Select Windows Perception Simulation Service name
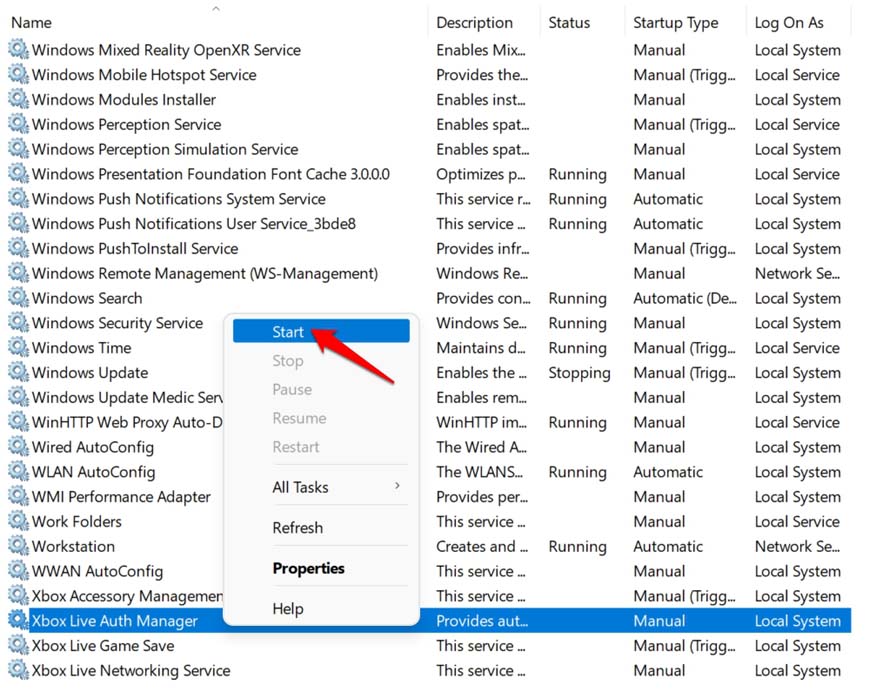Viewport: 876px width, 692px height. (x=165, y=149)
